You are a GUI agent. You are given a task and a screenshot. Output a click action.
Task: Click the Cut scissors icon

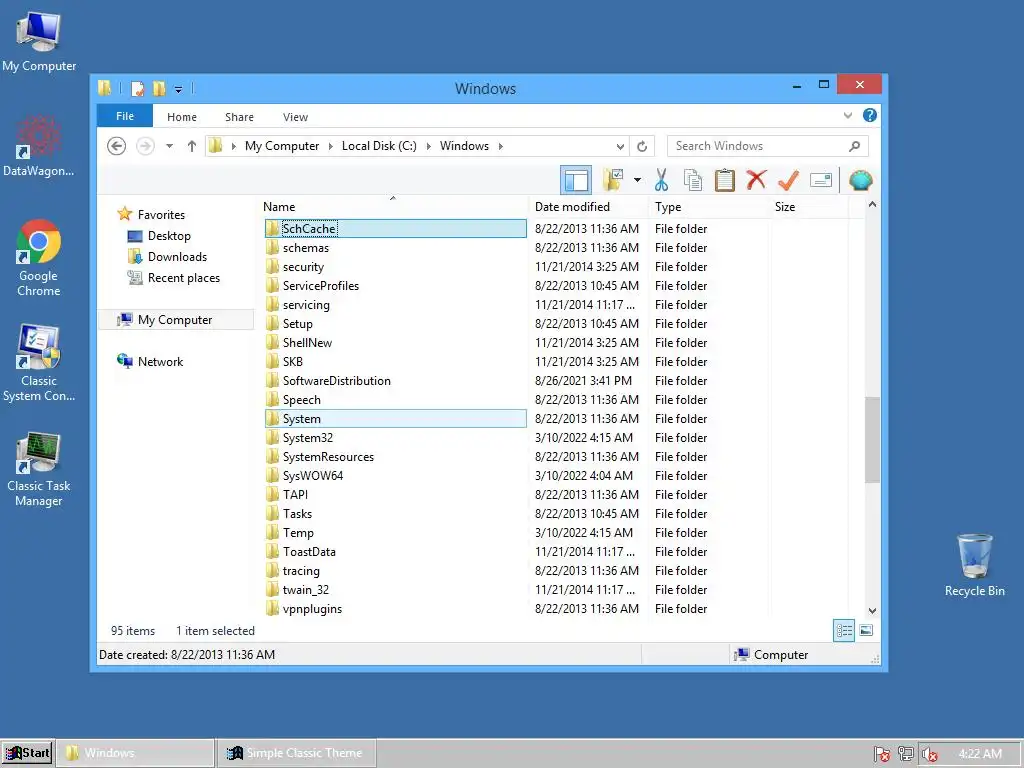point(662,180)
